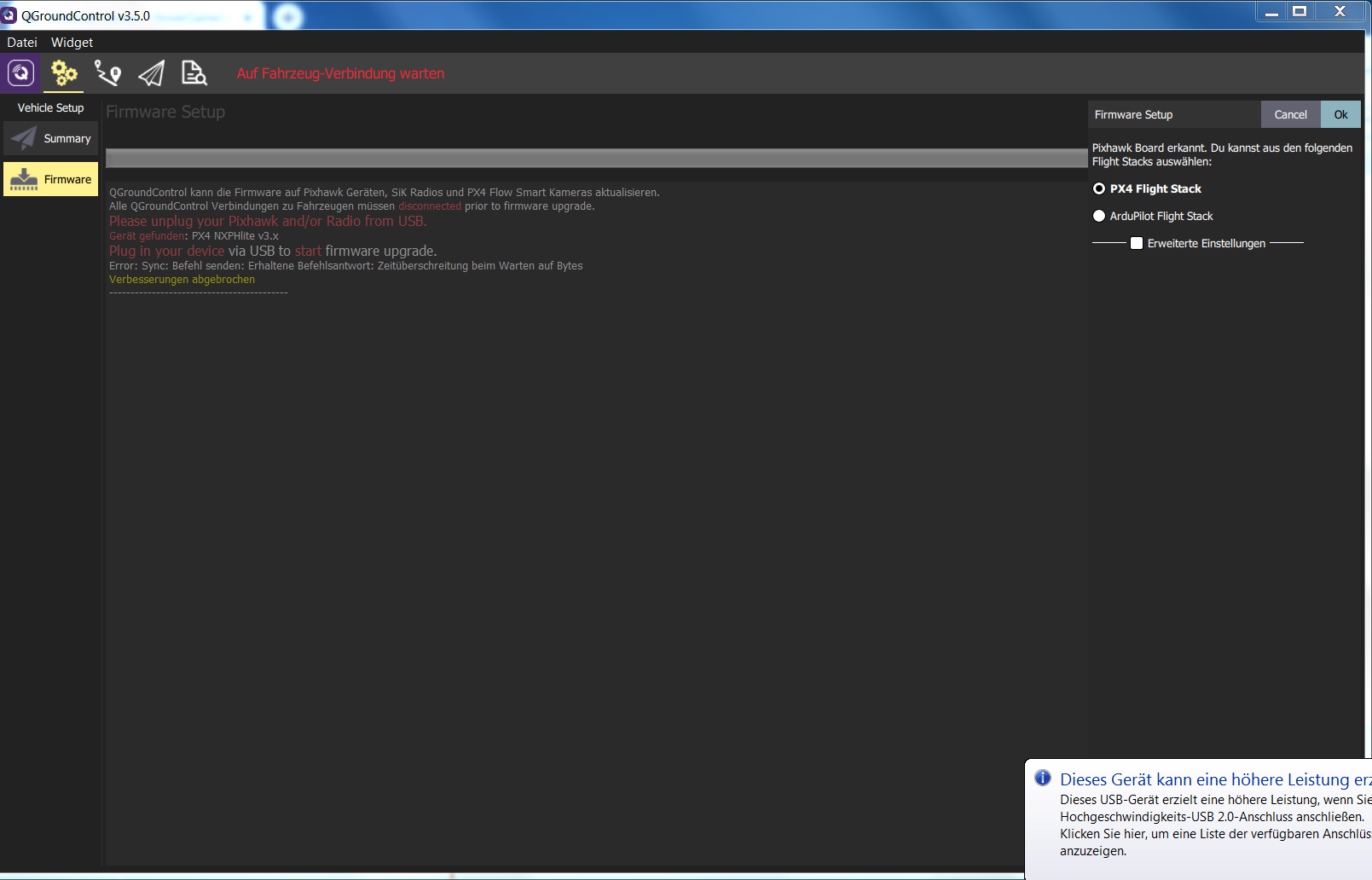The image size is (1372, 880).
Task: Click the USB notification balloon title
Action: 1215,779
